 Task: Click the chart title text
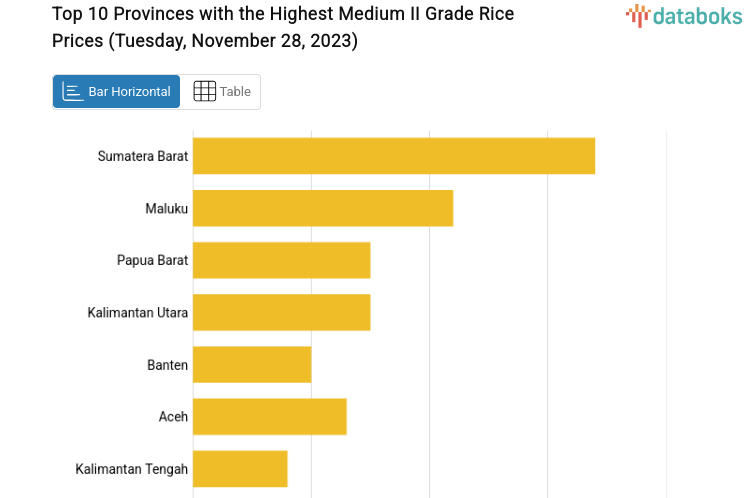coord(285,28)
